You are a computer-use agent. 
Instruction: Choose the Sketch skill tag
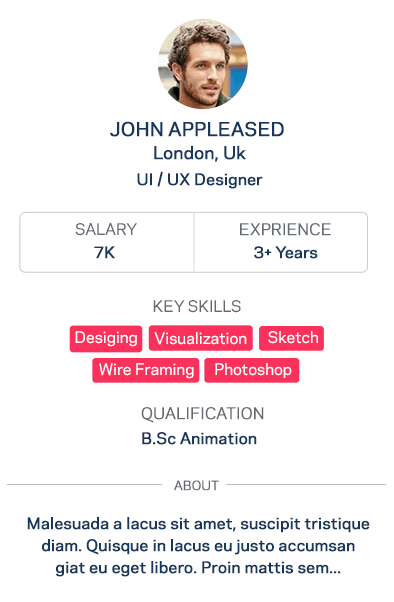[291, 338]
